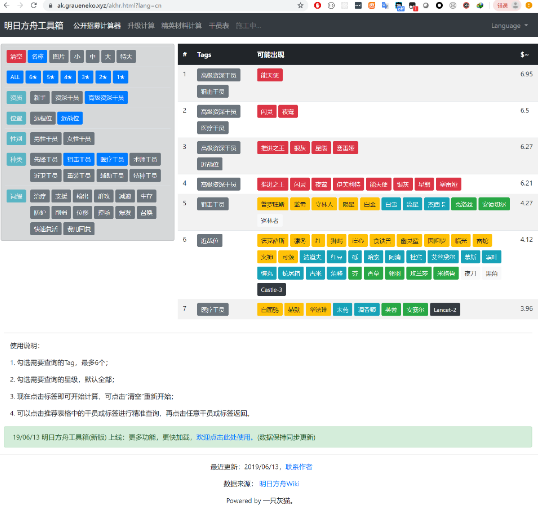This screenshot has height=512, width=538.
Task: Select the 特大 size option
Action: 126,56
